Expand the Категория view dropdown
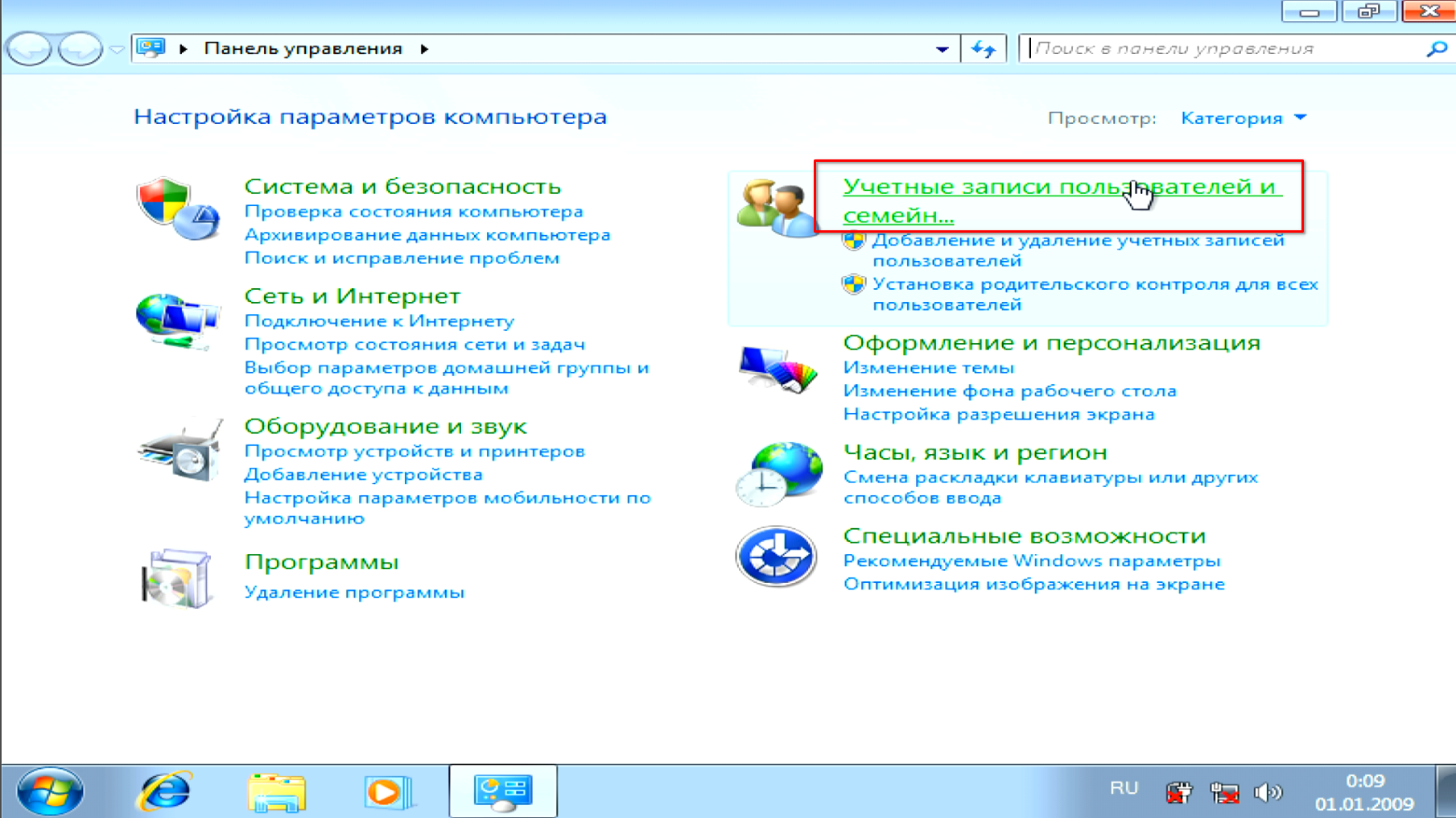Image resolution: width=1456 pixels, height=818 pixels. point(1243,118)
